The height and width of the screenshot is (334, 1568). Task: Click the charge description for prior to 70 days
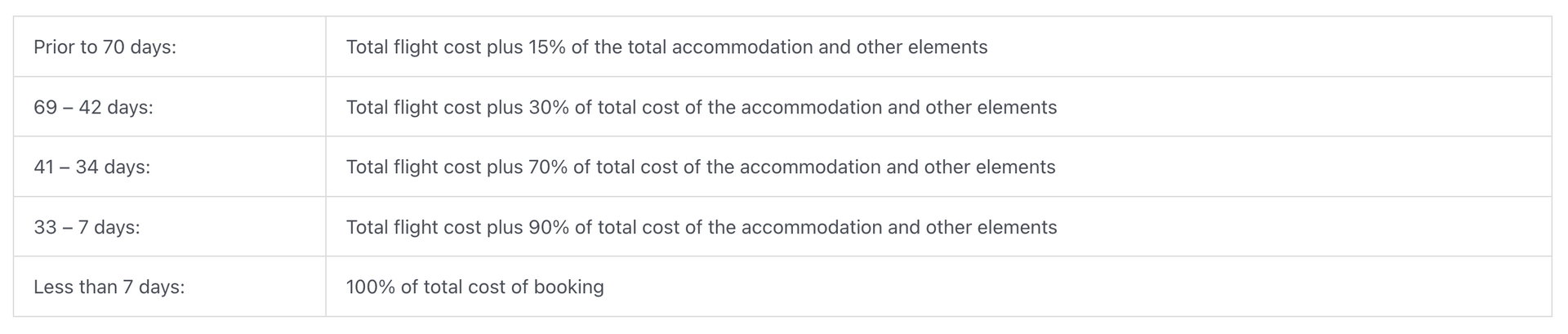click(x=666, y=47)
